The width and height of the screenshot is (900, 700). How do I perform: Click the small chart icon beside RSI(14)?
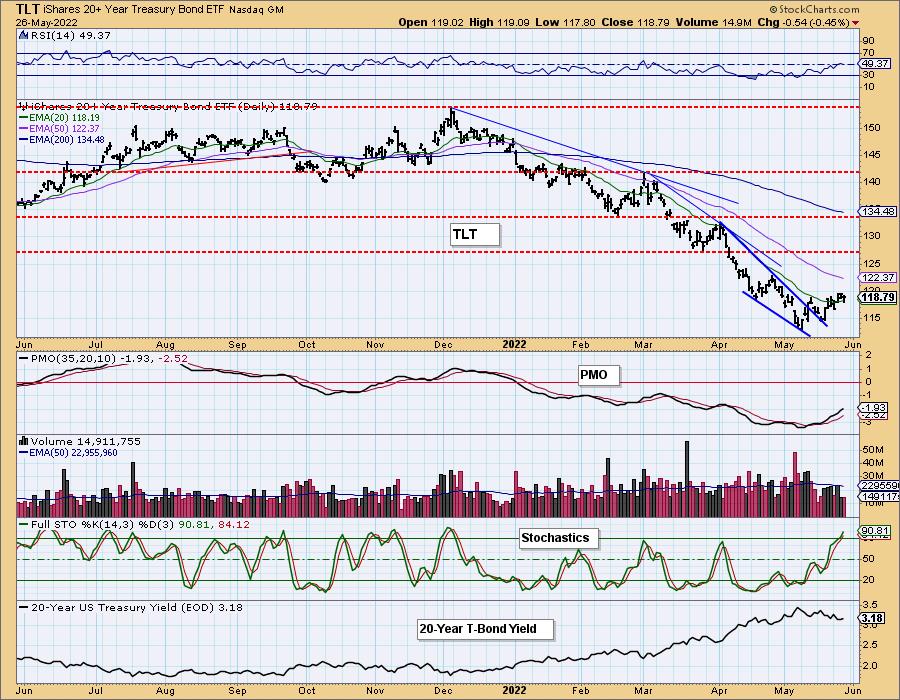coord(23,35)
